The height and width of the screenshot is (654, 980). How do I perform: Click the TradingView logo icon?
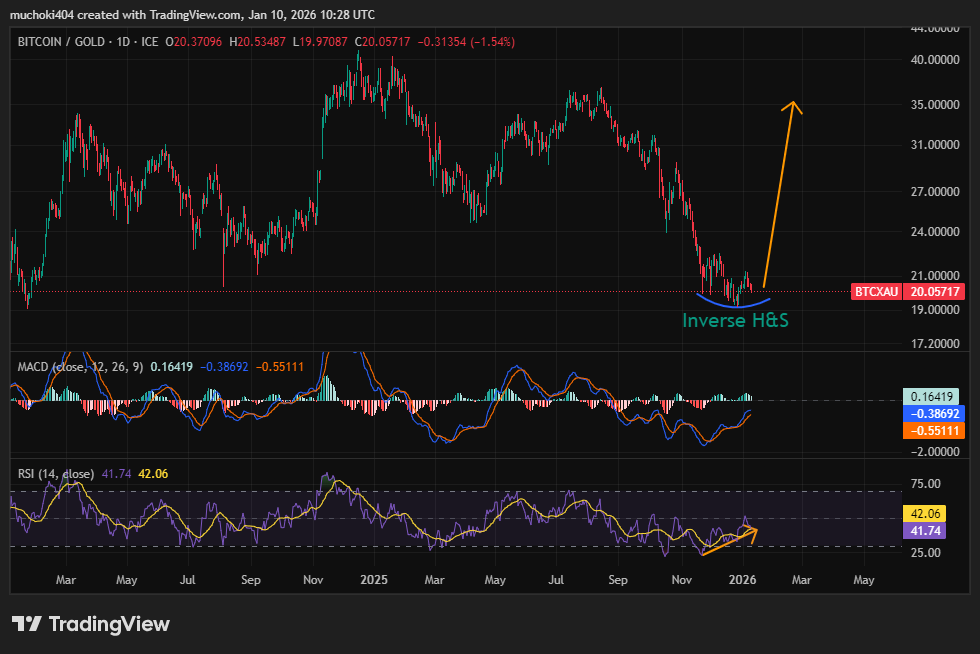pos(27,624)
